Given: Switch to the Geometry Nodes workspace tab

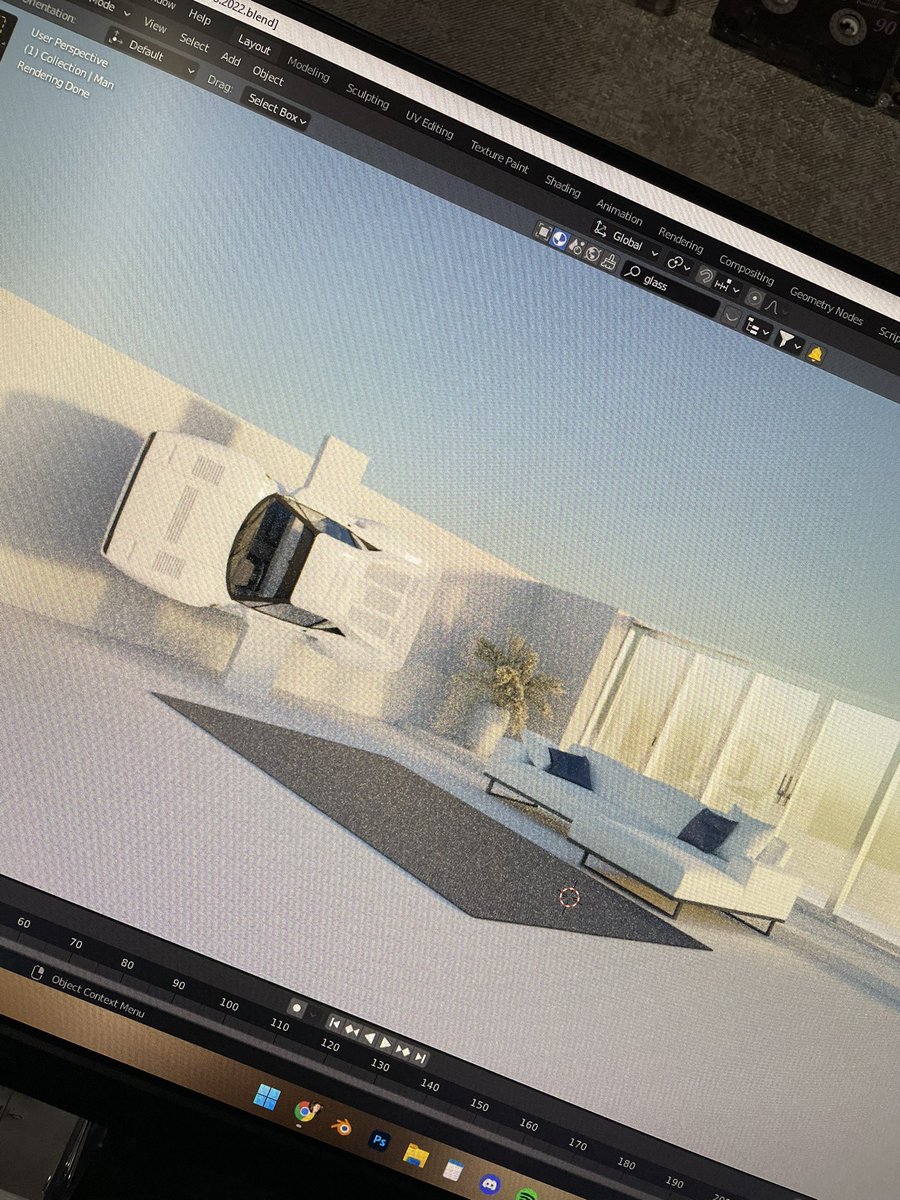Looking at the screenshot, I should pyautogui.click(x=826, y=305).
